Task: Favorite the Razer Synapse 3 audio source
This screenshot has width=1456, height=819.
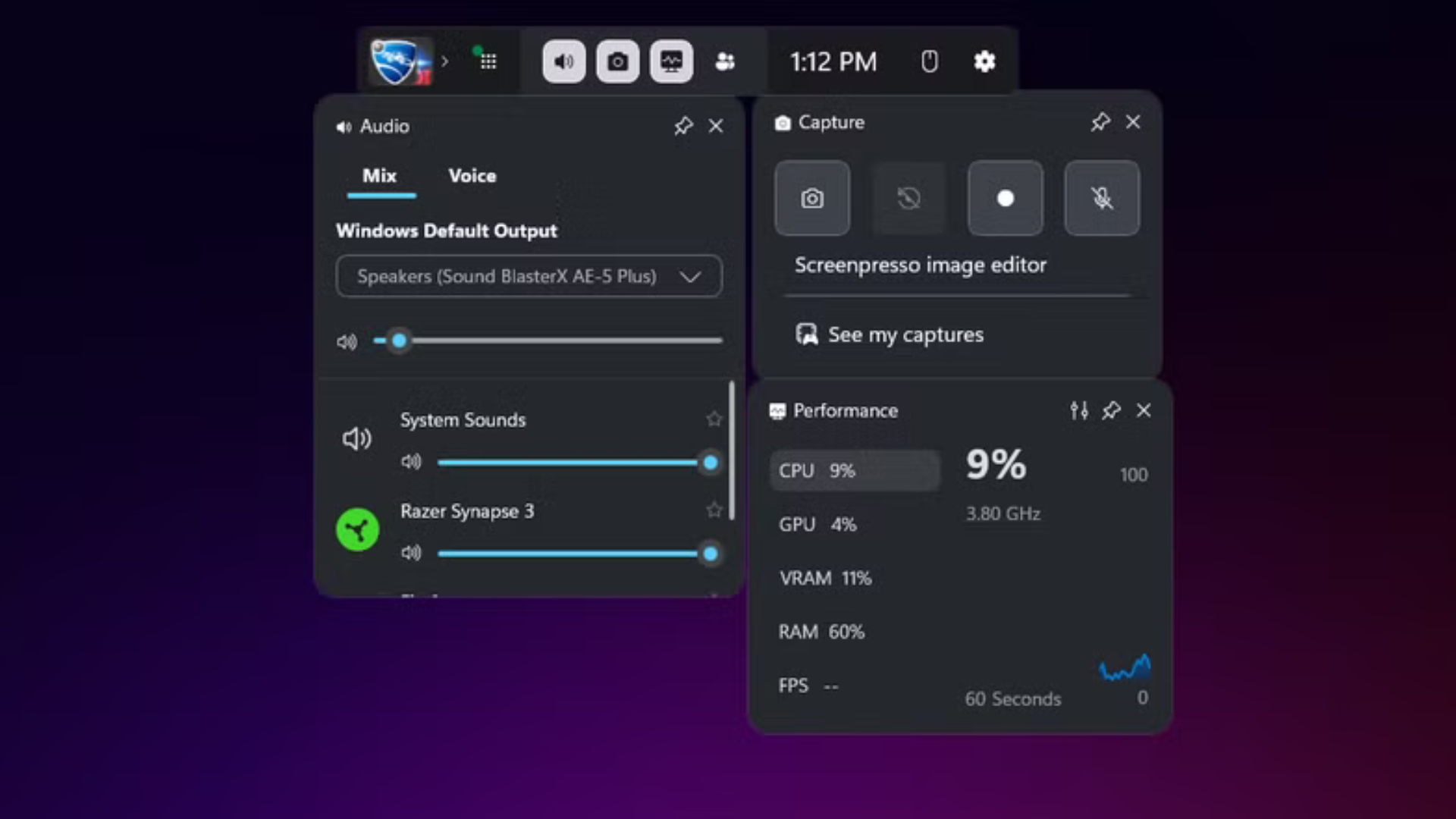Action: [x=713, y=510]
